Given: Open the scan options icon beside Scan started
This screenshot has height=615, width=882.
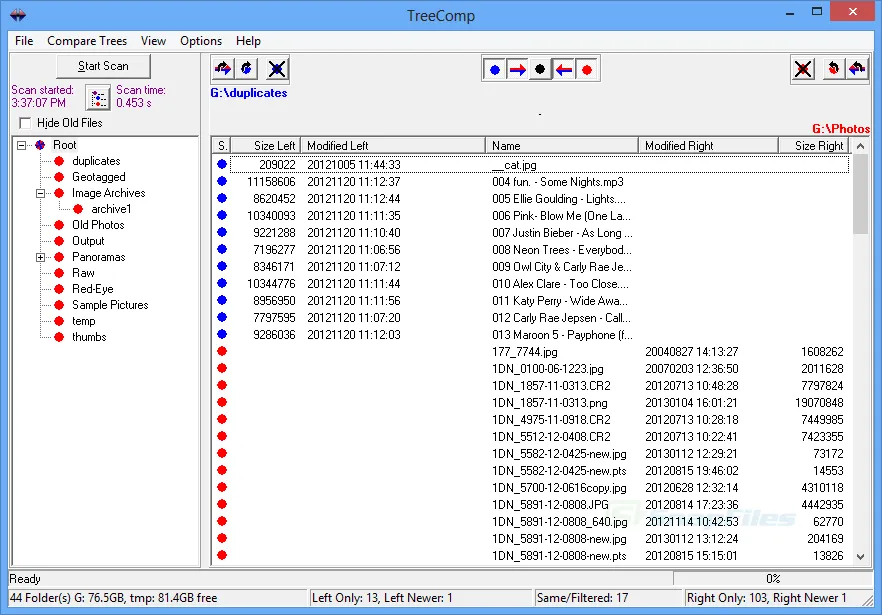Looking at the screenshot, I should tap(98, 98).
